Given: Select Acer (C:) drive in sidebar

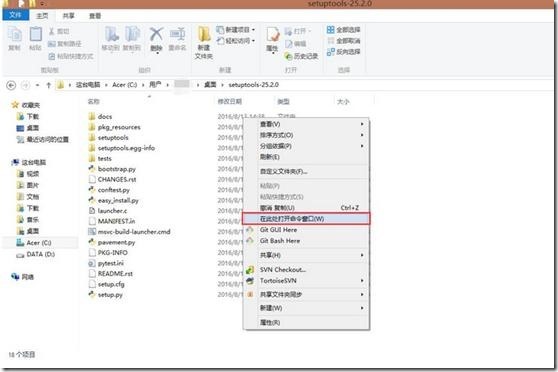Looking at the screenshot, I should pyautogui.click(x=34, y=243).
